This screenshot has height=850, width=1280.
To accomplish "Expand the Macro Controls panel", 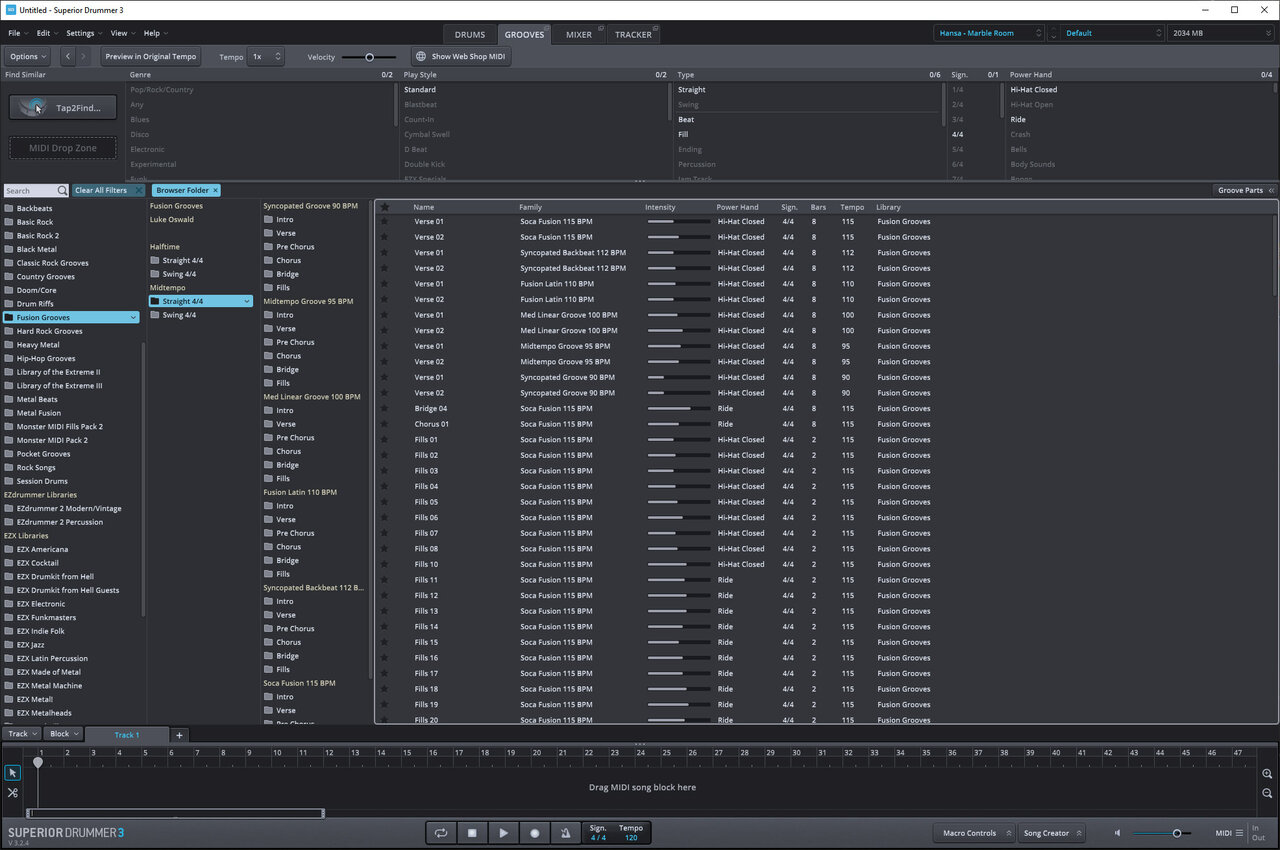I will pos(975,833).
